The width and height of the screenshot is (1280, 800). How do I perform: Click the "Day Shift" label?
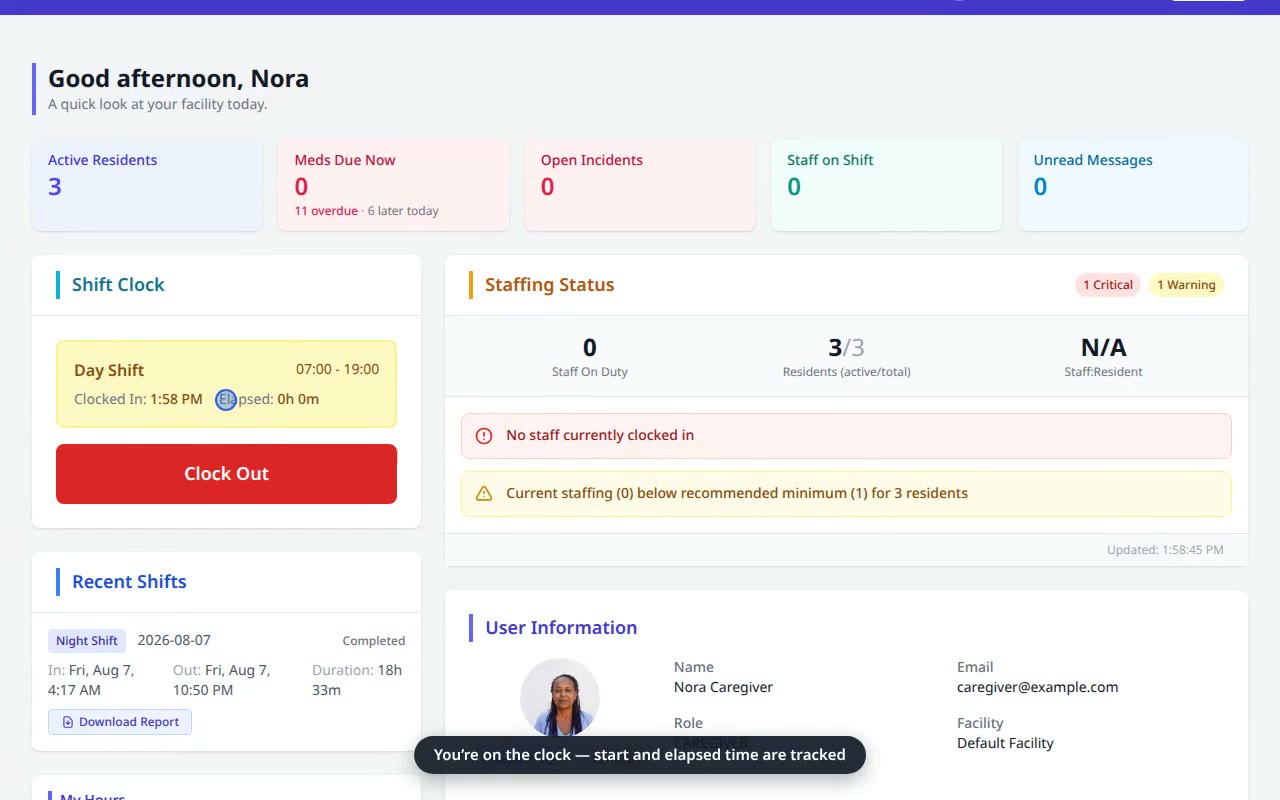tap(109, 370)
